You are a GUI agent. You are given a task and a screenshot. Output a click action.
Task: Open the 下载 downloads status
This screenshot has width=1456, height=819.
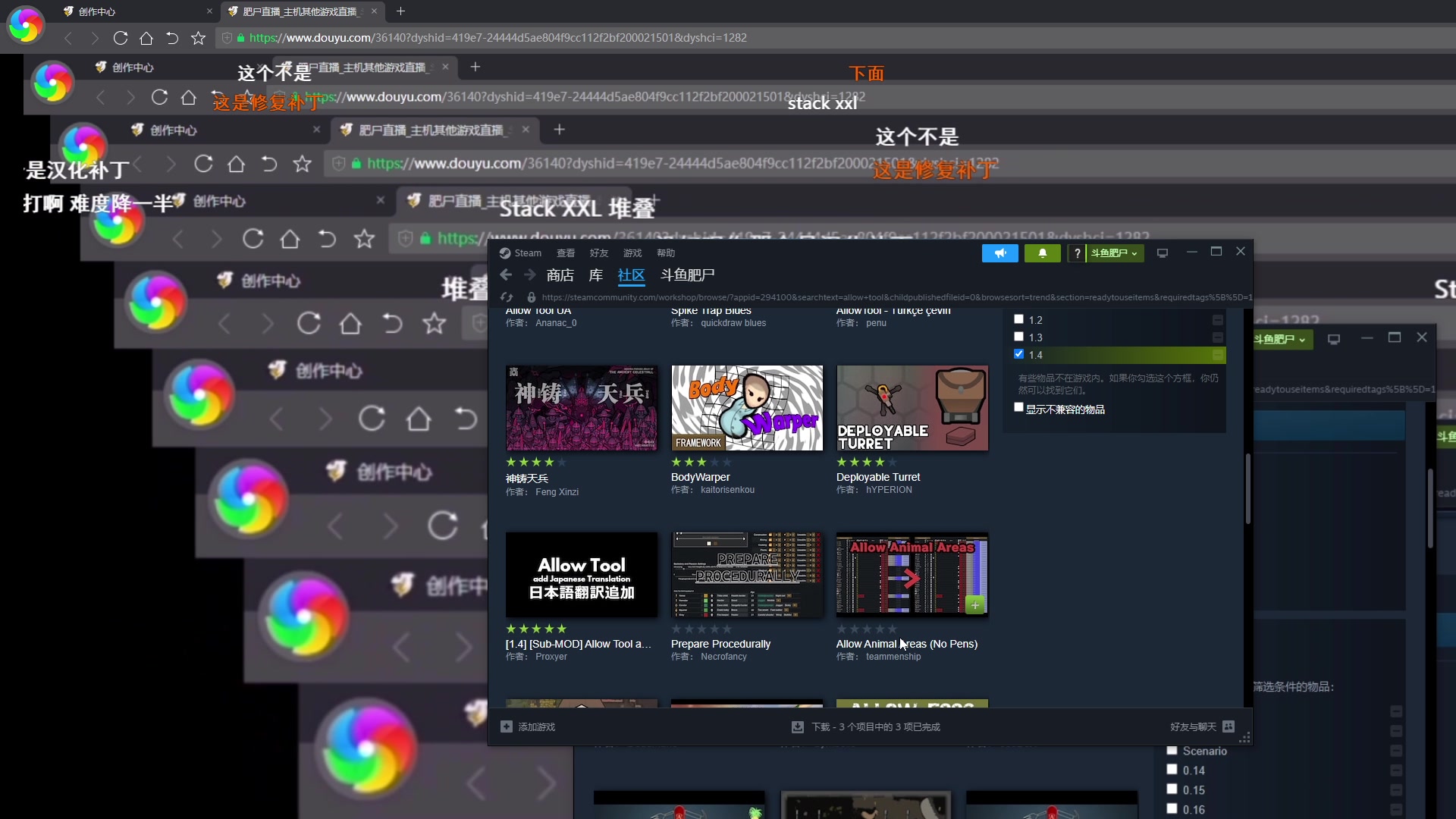pyautogui.click(x=876, y=727)
